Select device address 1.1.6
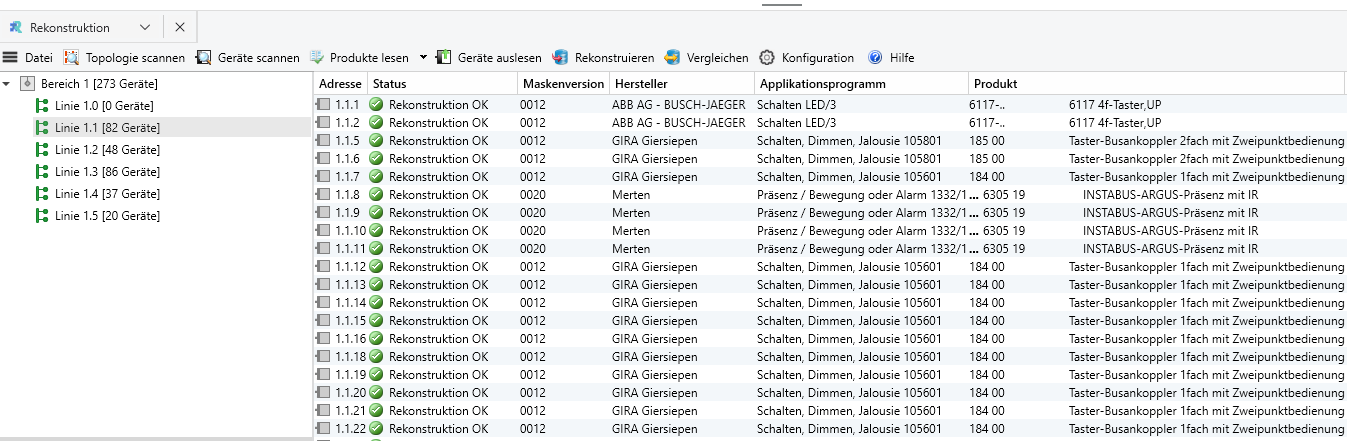Screen dimensions: 1347x441 click(x=347, y=158)
